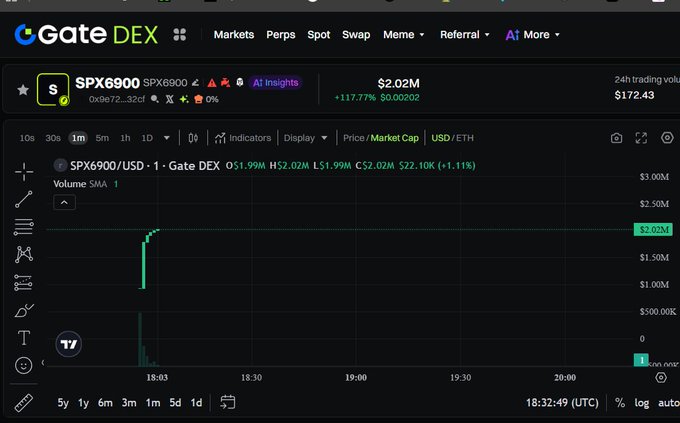
Task: Select the trend line drawing tool
Action: click(24, 199)
